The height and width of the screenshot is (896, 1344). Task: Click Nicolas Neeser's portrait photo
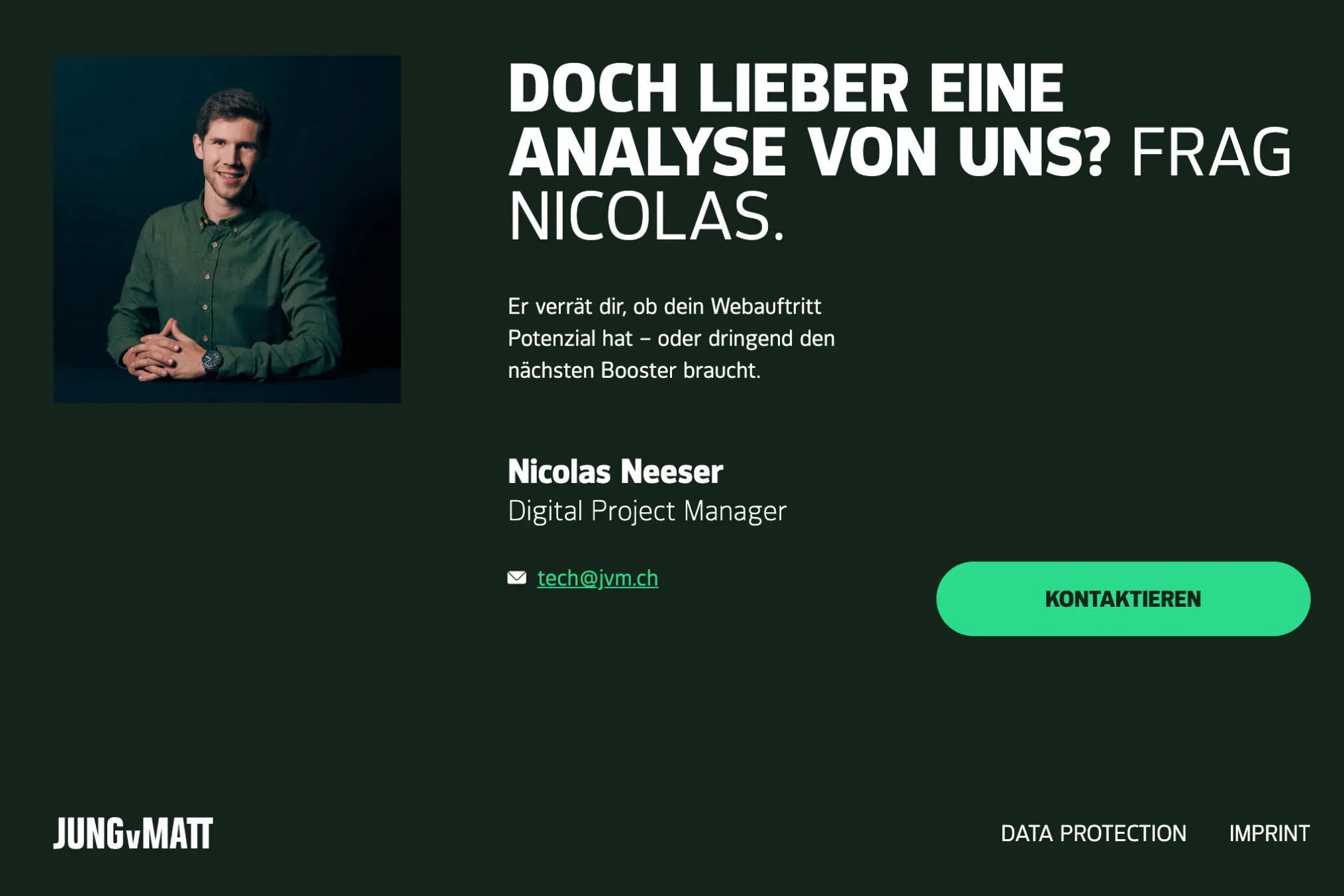click(227, 229)
